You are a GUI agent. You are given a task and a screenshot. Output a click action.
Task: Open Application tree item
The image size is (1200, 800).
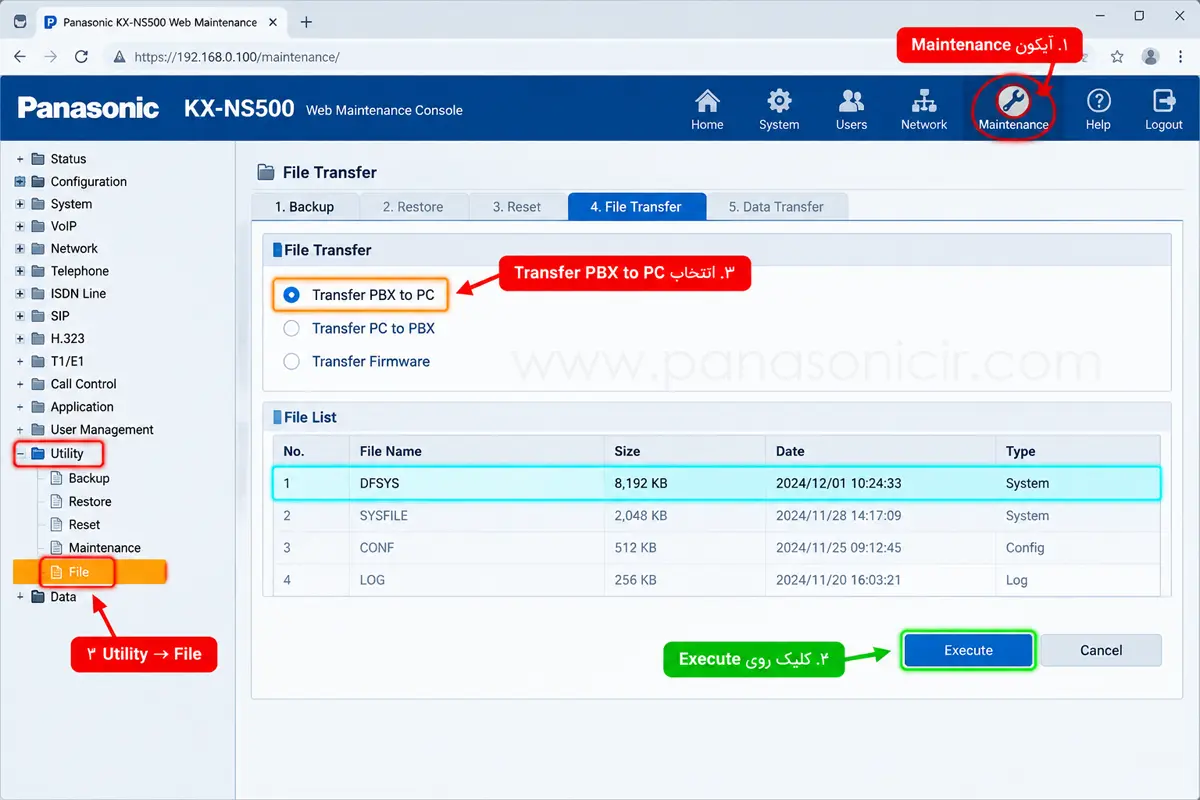tap(82, 407)
